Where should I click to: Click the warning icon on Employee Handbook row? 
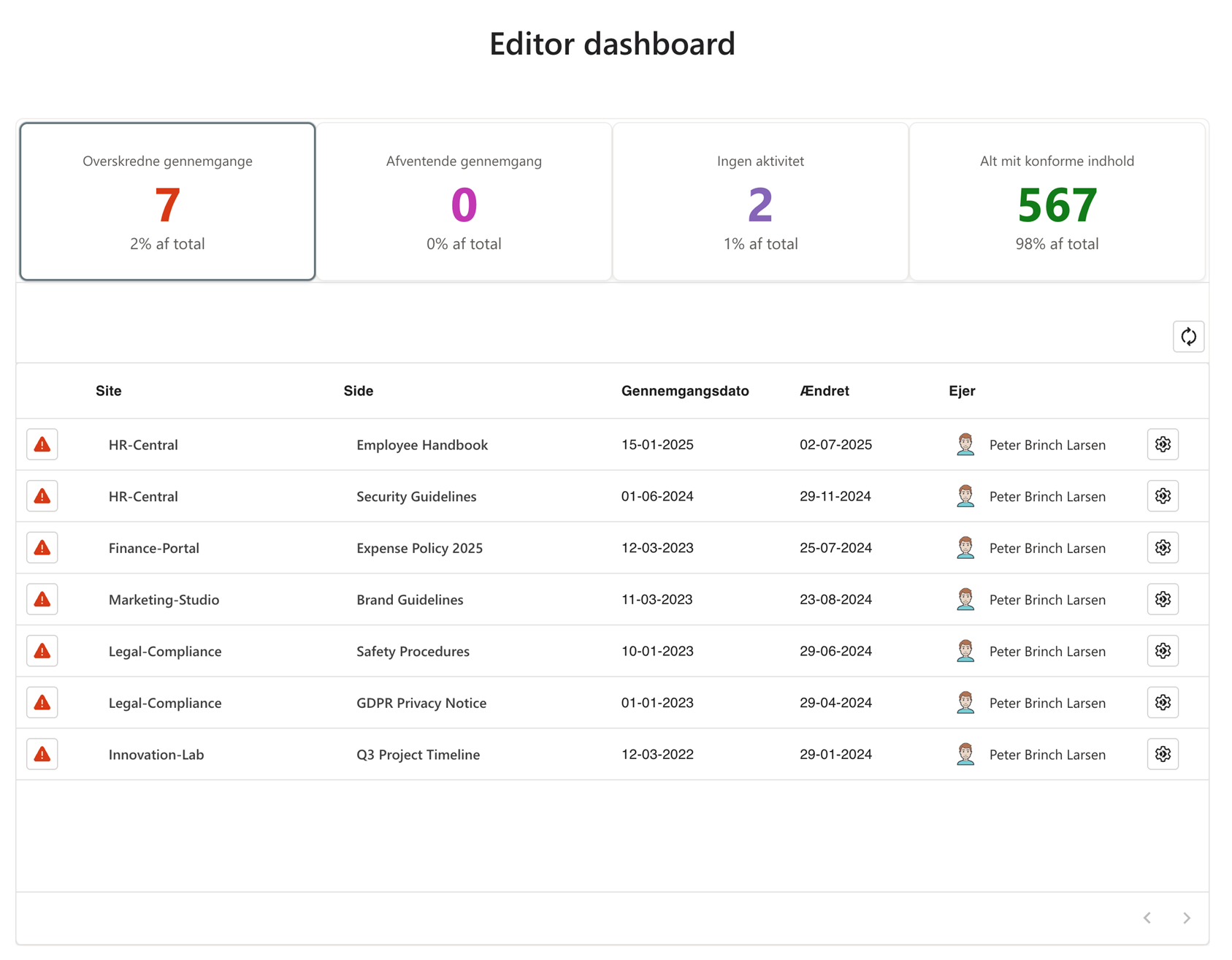(42, 444)
